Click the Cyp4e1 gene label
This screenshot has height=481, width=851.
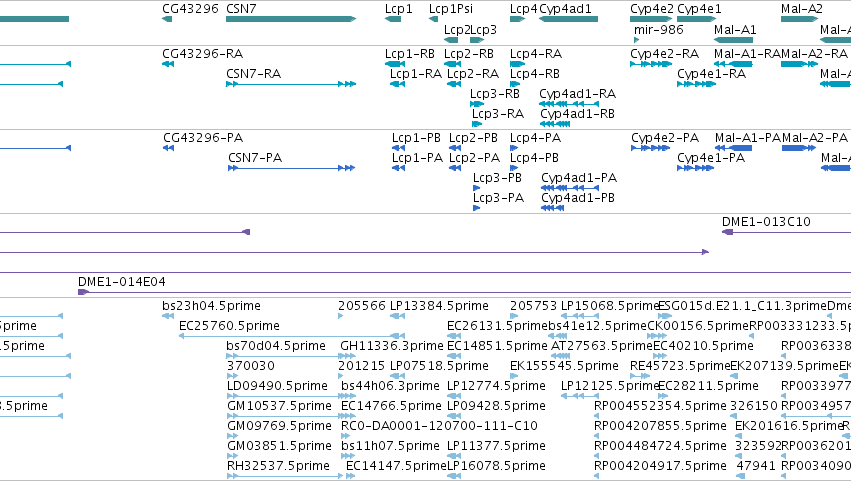[699, 9]
